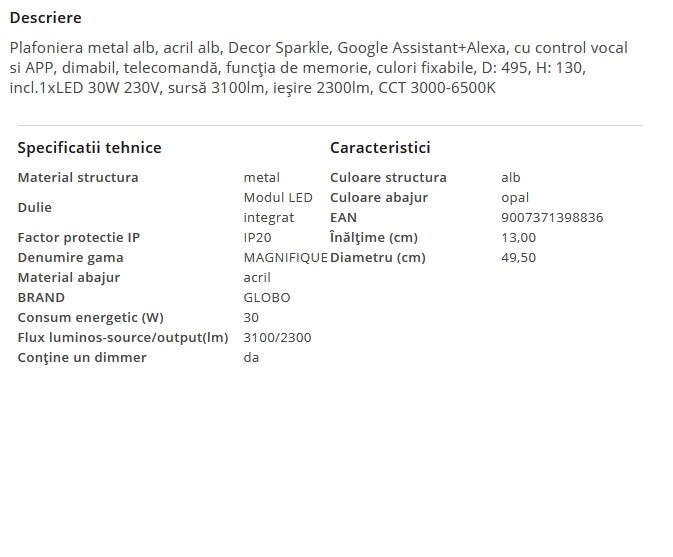
Task: Click the Descriere section heading
Action: coord(46,18)
